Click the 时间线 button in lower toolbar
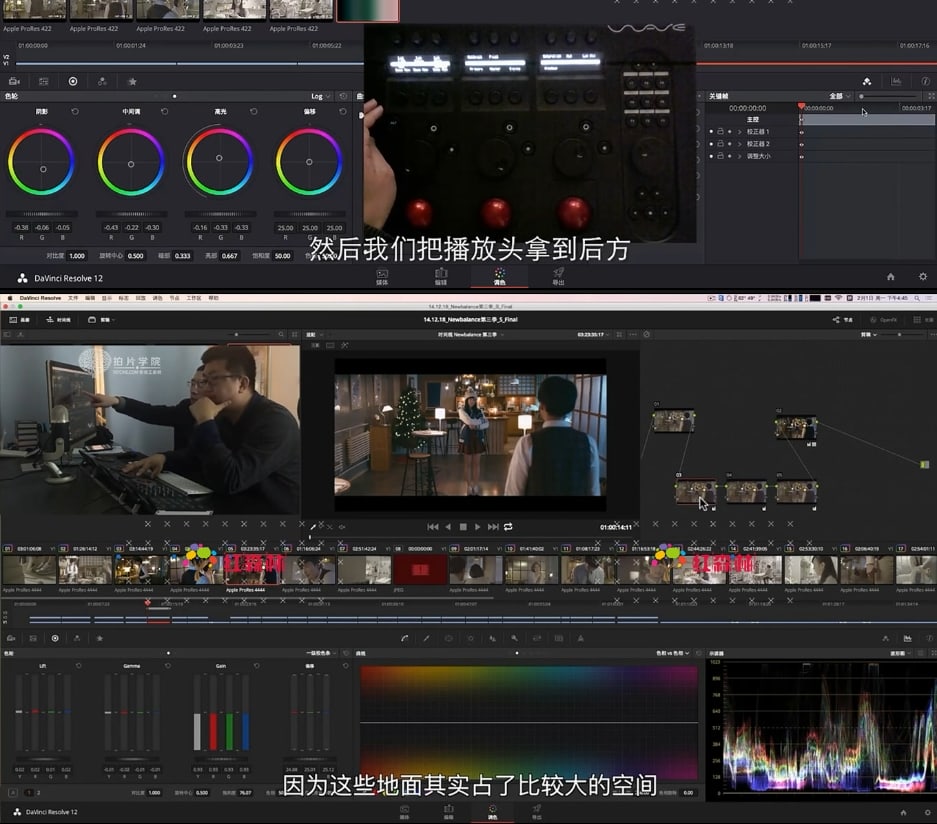The image size is (937, 824). (58, 320)
